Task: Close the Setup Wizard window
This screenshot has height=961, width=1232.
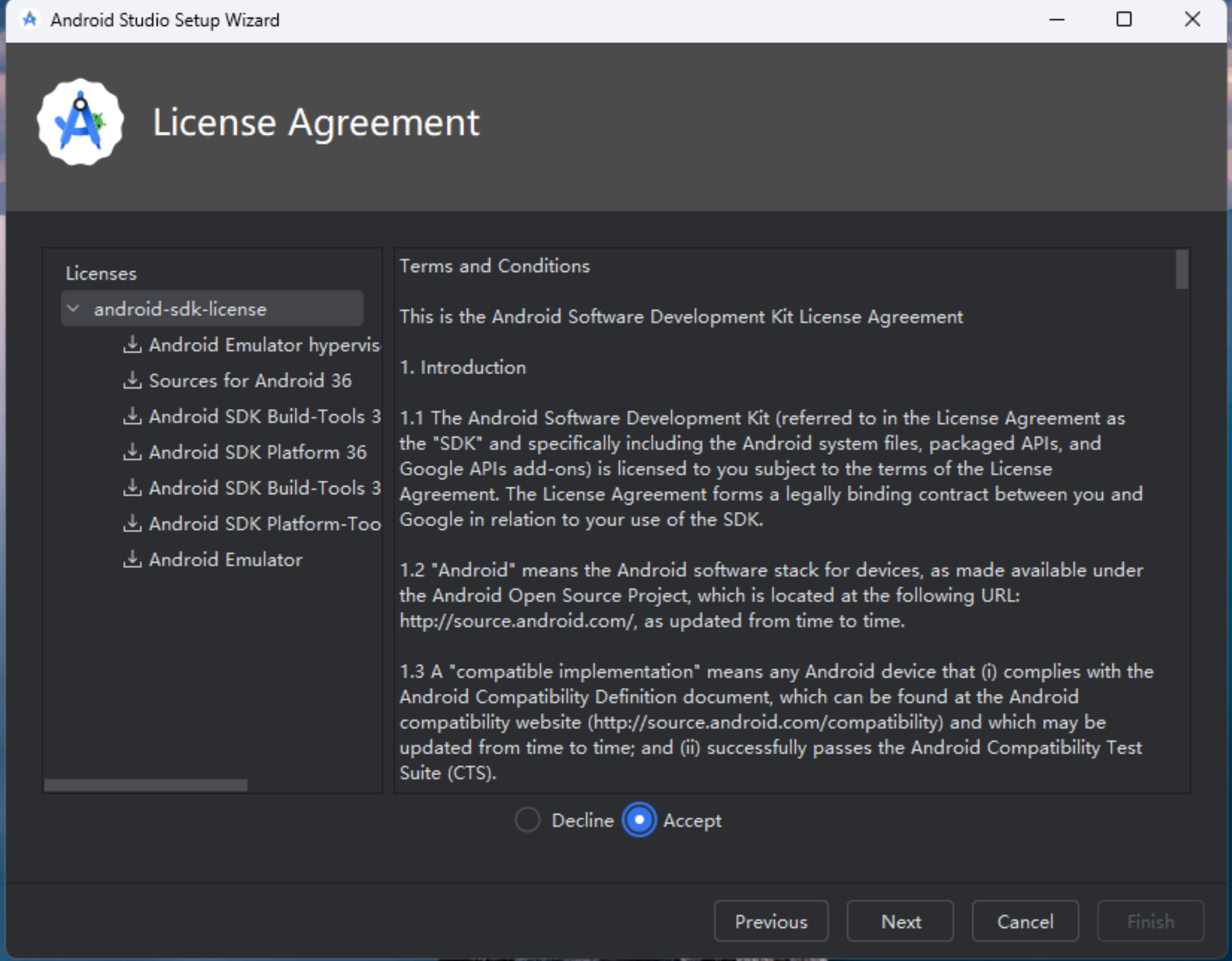Action: pyautogui.click(x=1192, y=20)
